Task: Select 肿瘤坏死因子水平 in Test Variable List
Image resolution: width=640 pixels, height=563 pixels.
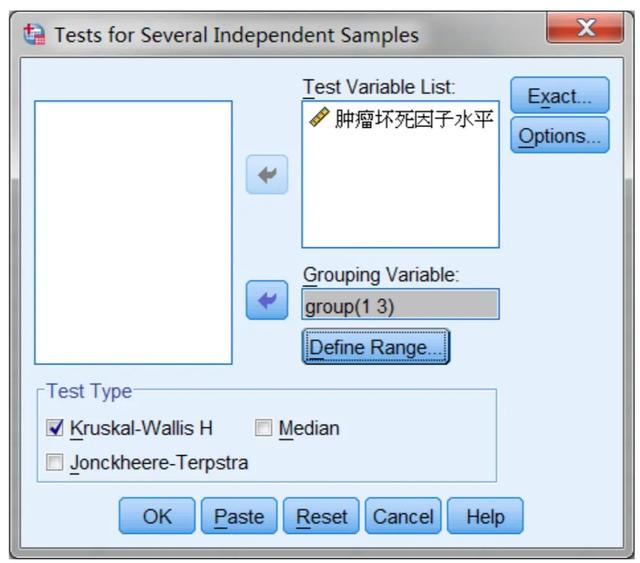Action: click(x=414, y=118)
